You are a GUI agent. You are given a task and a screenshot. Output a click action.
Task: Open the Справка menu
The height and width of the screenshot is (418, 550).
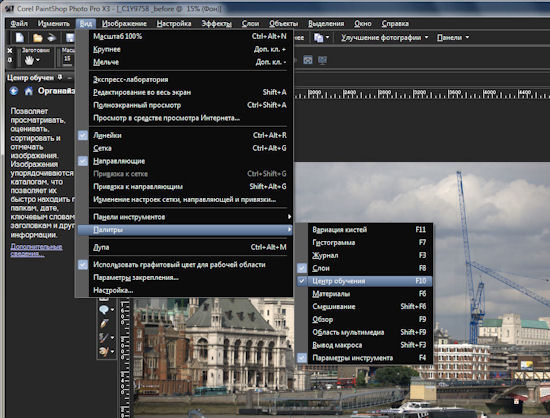[x=395, y=23]
